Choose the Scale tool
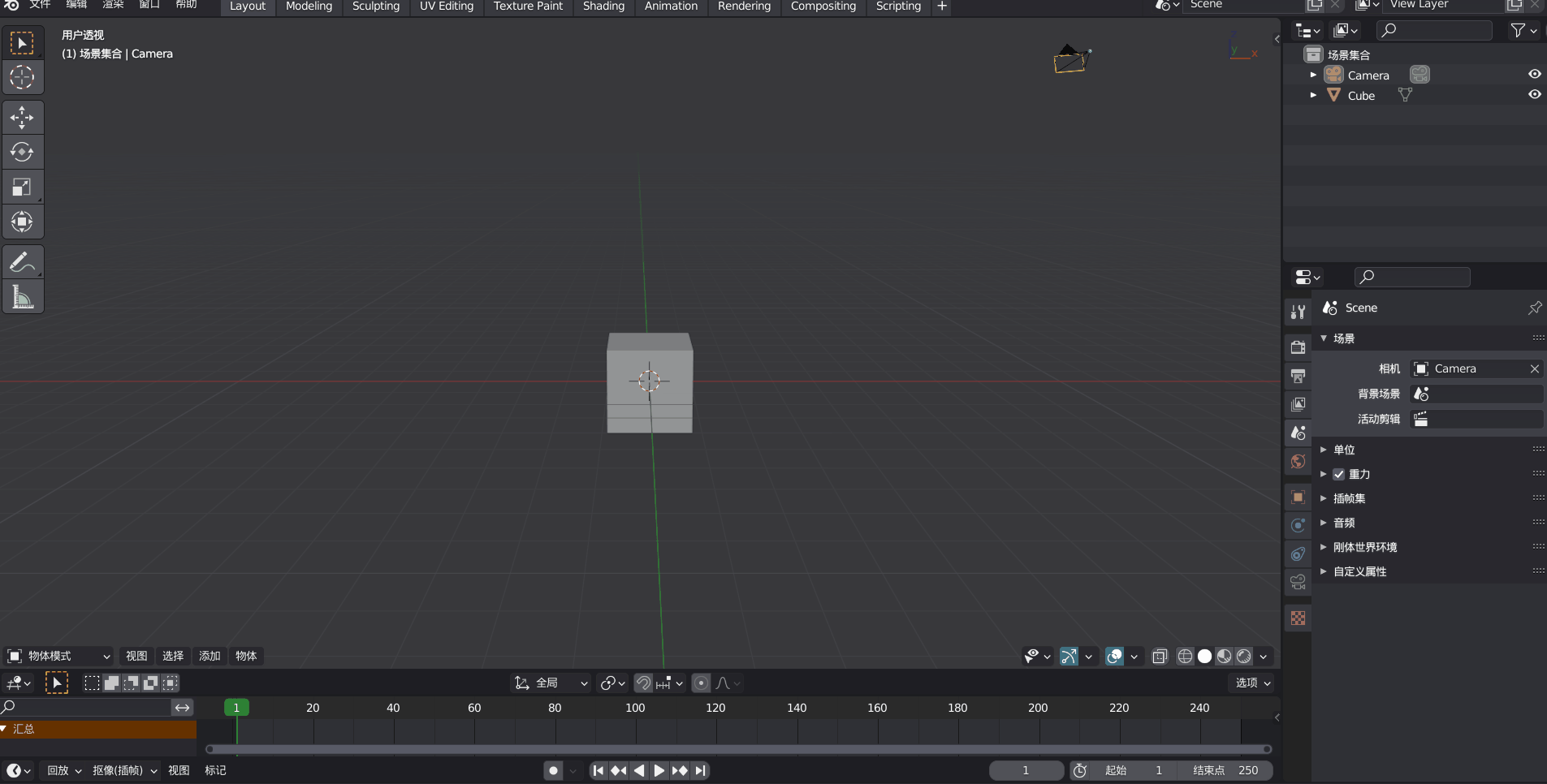1547x784 pixels. 22,187
